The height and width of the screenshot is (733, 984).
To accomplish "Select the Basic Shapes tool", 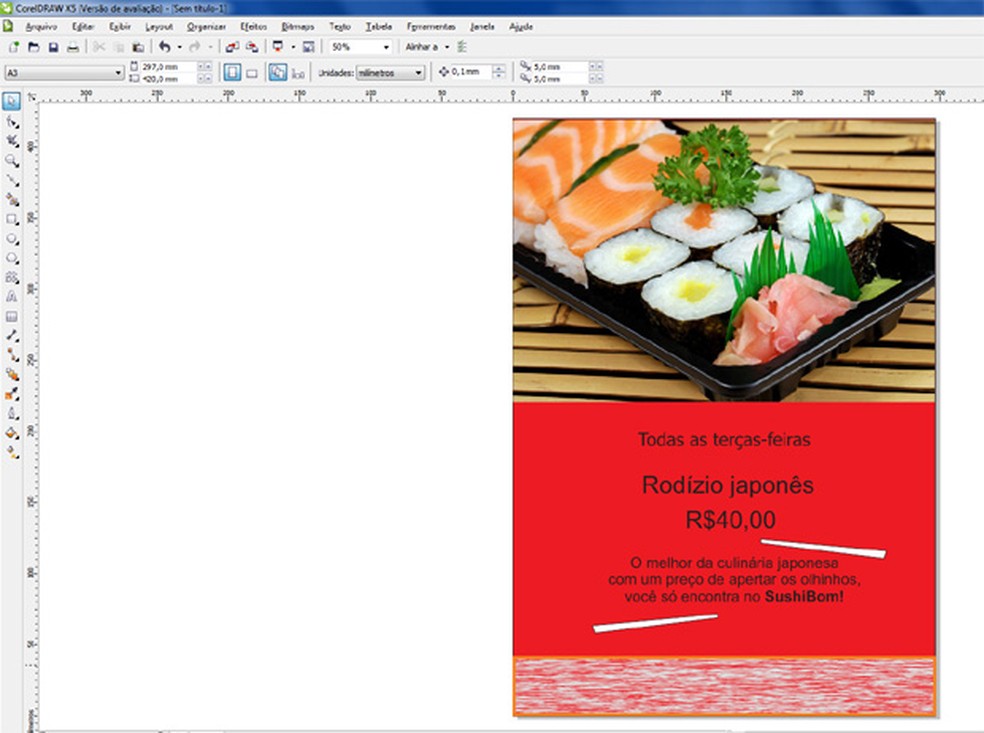I will (x=11, y=278).
